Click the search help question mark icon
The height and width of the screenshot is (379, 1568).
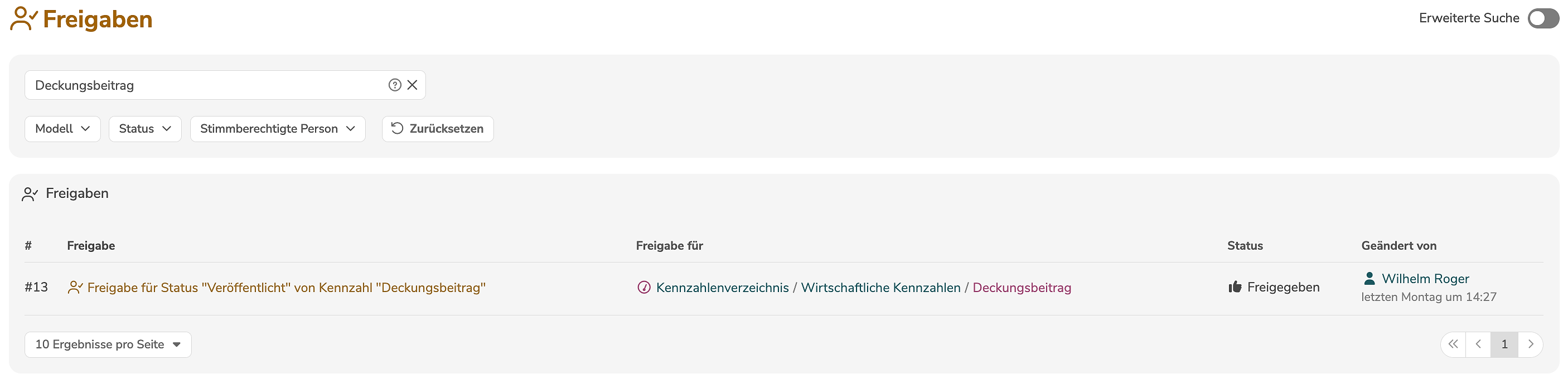394,85
